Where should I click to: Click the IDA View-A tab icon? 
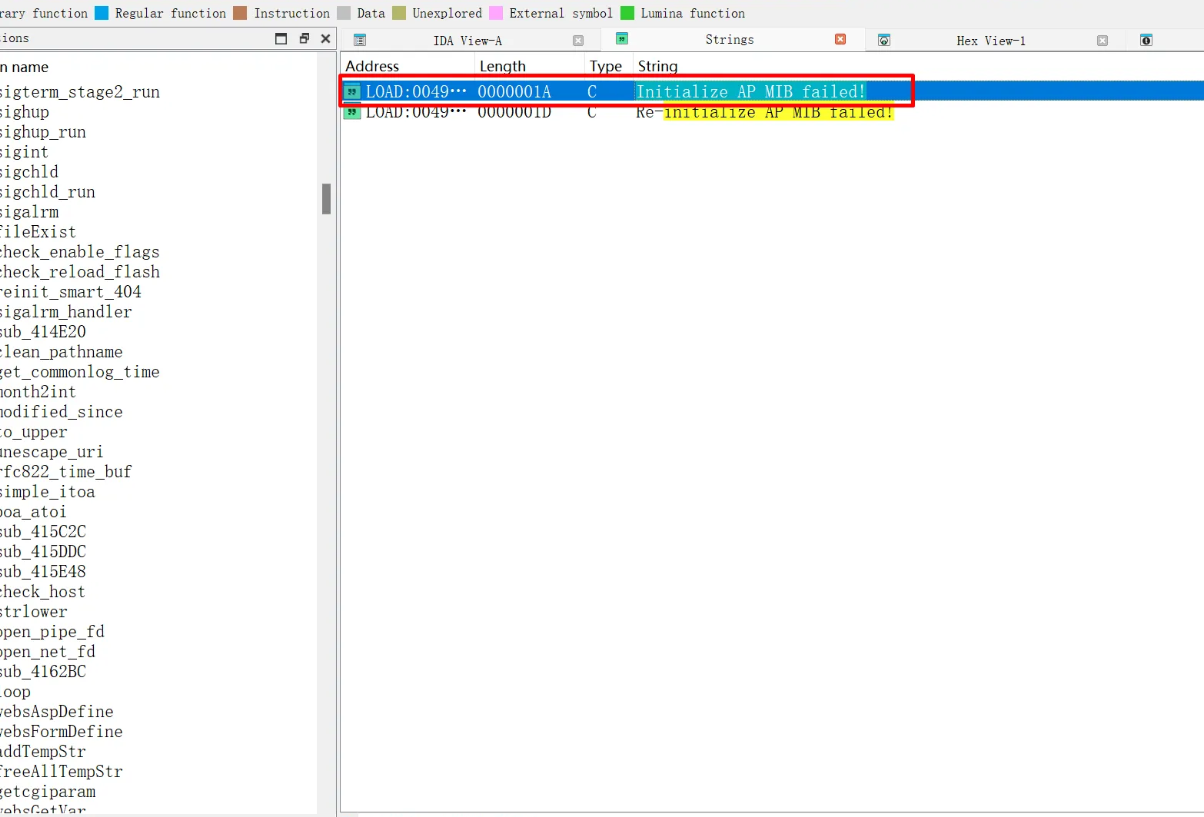click(x=360, y=40)
